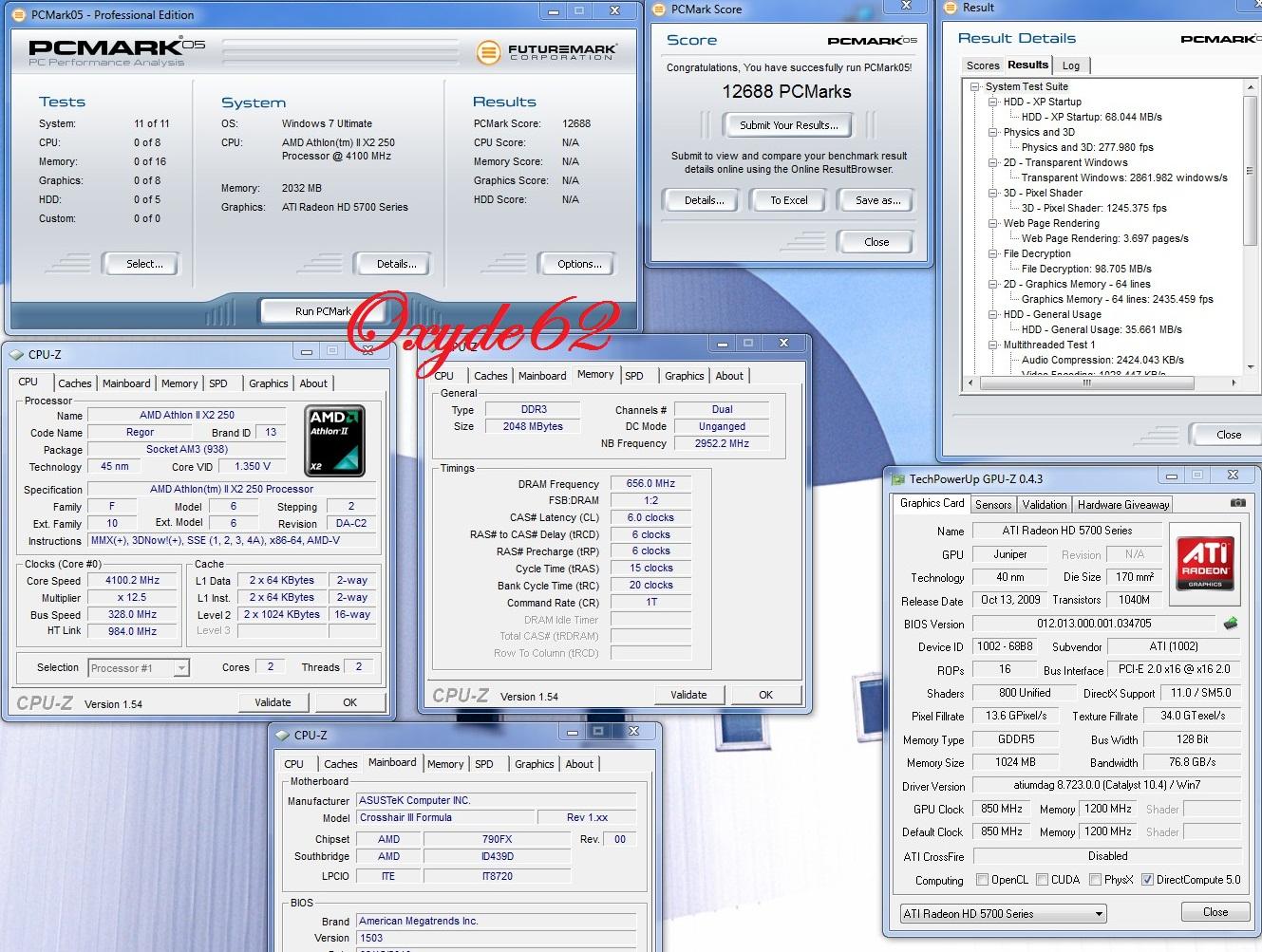Image resolution: width=1262 pixels, height=952 pixels.
Task: Open SPD tab in CPU-Z Memory window
Action: point(634,376)
